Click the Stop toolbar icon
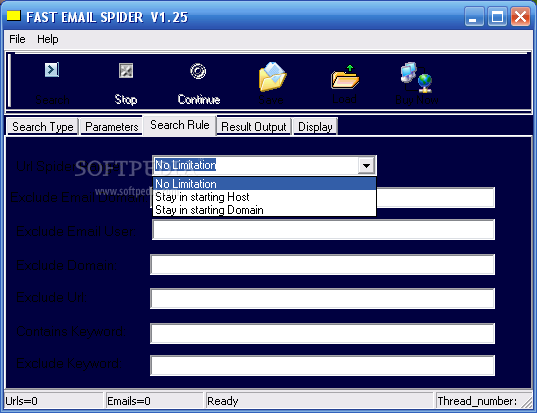Viewport: 537px width, 413px height. (126, 71)
